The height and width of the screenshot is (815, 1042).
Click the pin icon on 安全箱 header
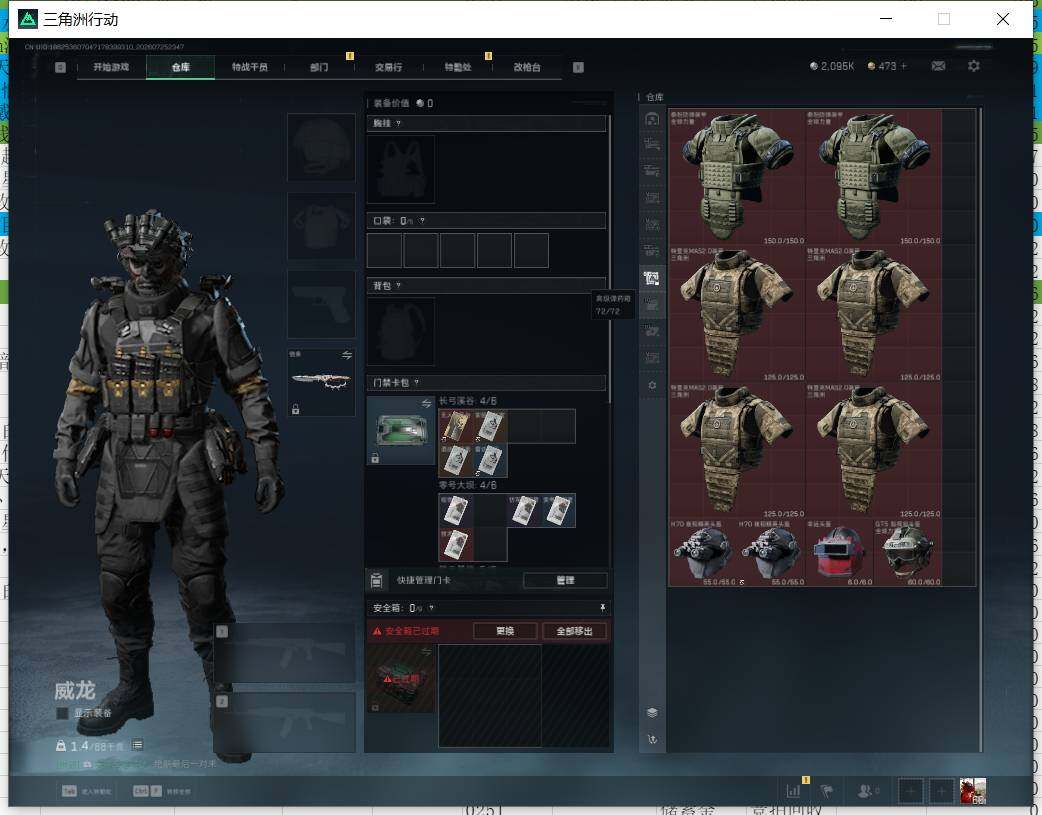[602, 608]
